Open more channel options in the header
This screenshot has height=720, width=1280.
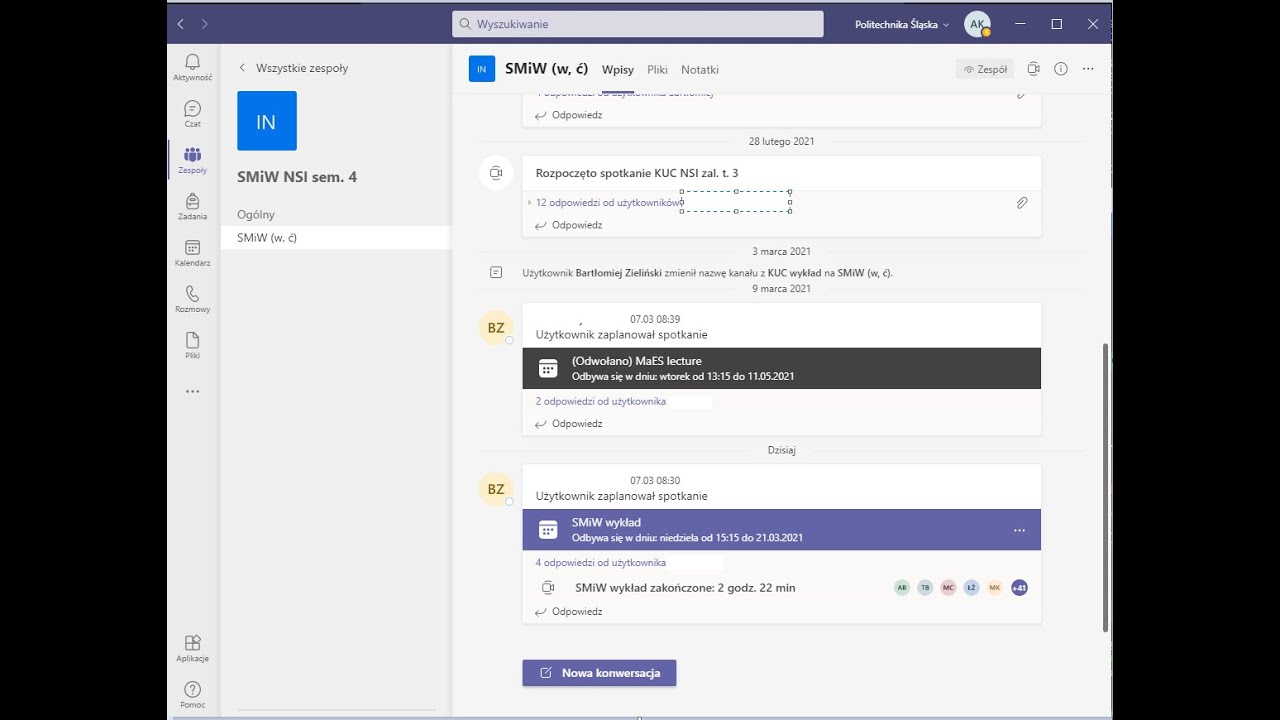[1088, 69]
